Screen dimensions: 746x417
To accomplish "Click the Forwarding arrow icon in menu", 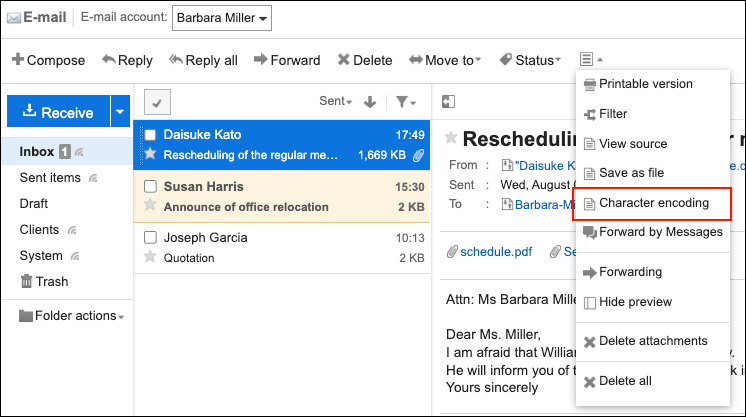I will click(589, 272).
